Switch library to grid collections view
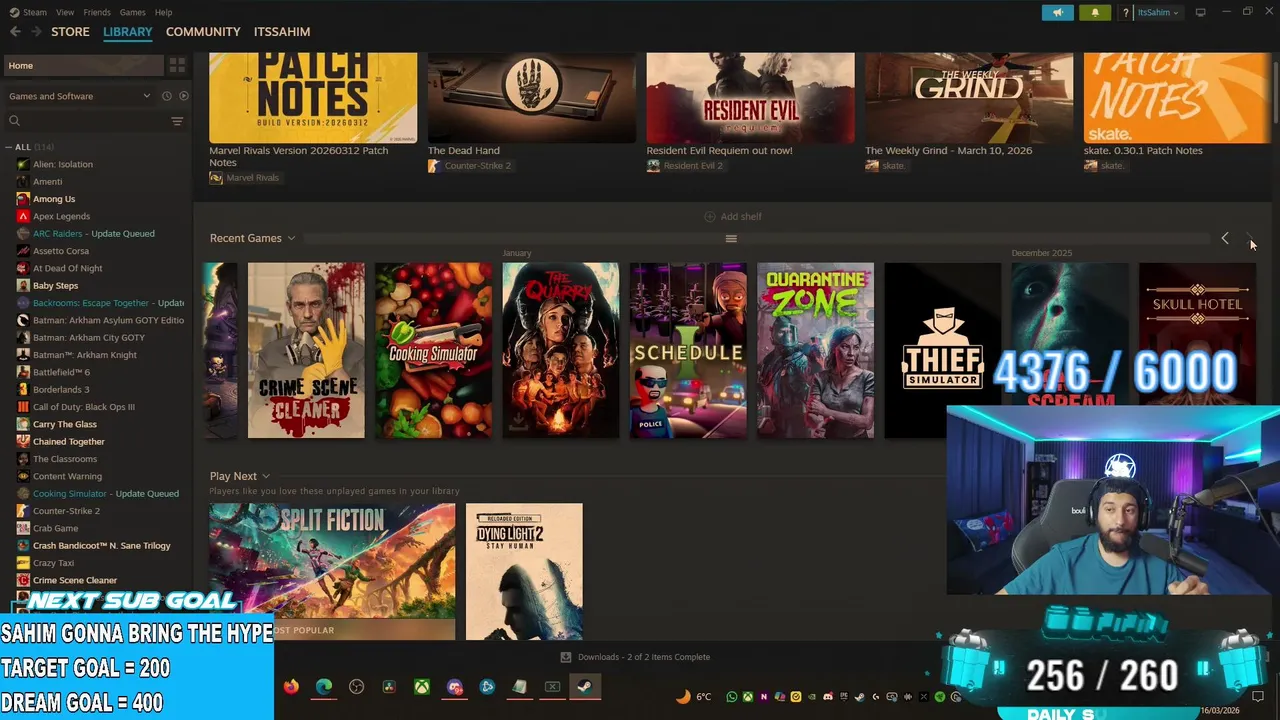Screen dimensions: 1280x720 177,65
